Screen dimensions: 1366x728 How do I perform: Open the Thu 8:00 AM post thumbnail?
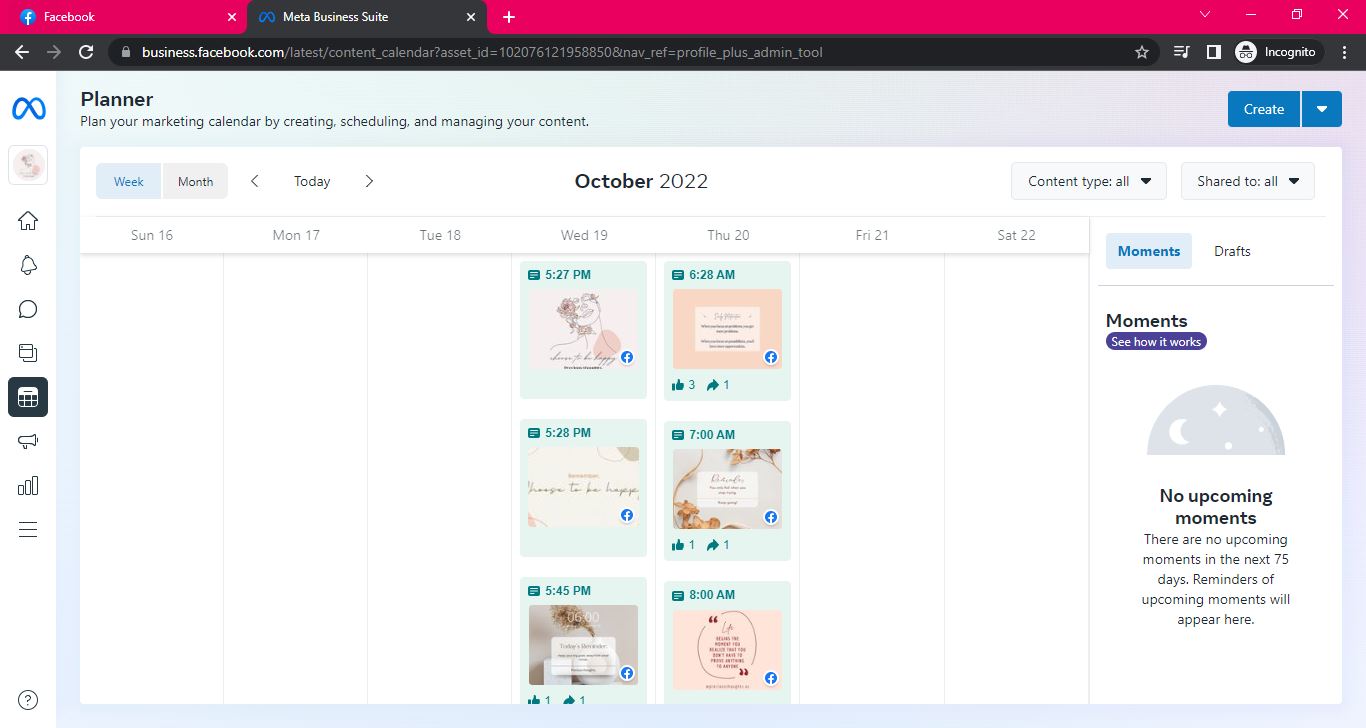(x=727, y=650)
